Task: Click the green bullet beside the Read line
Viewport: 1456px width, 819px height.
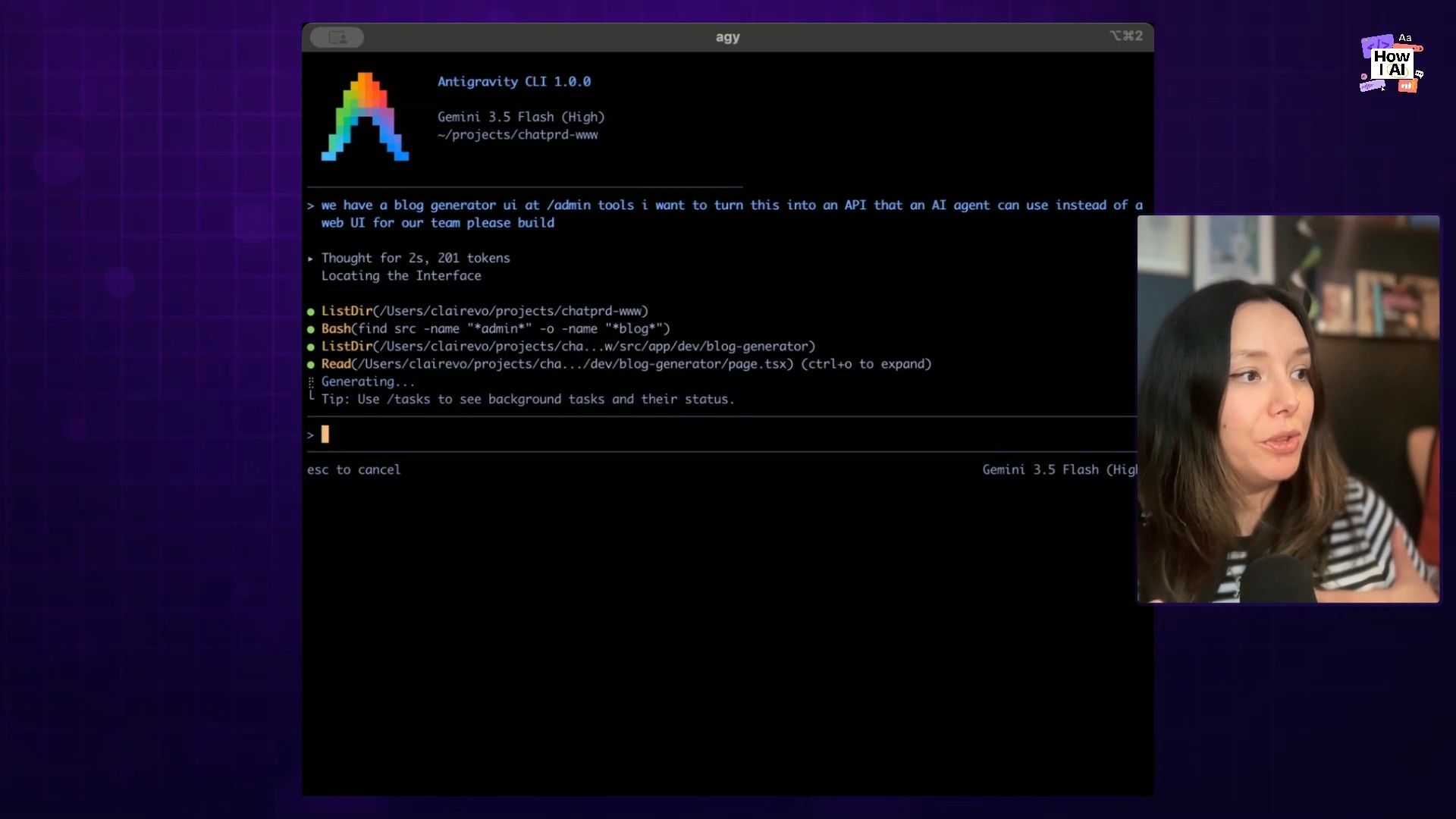Action: (x=311, y=365)
